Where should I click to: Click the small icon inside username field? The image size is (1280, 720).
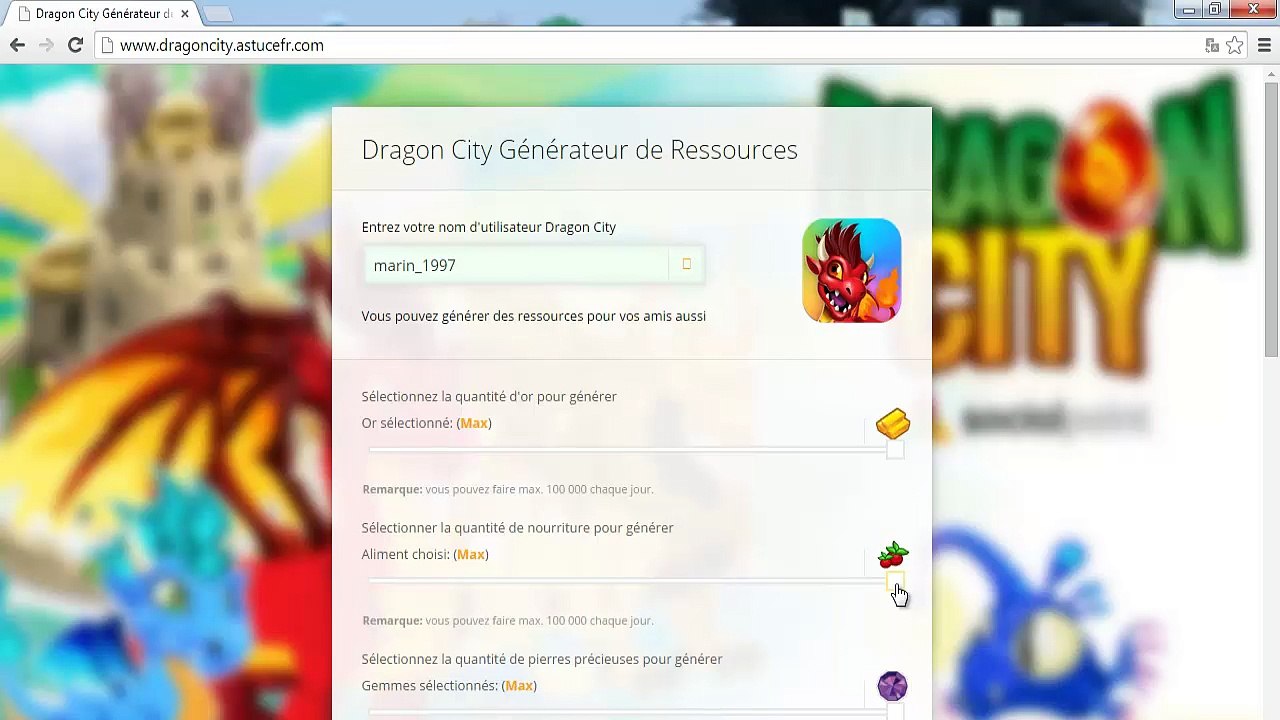[687, 264]
